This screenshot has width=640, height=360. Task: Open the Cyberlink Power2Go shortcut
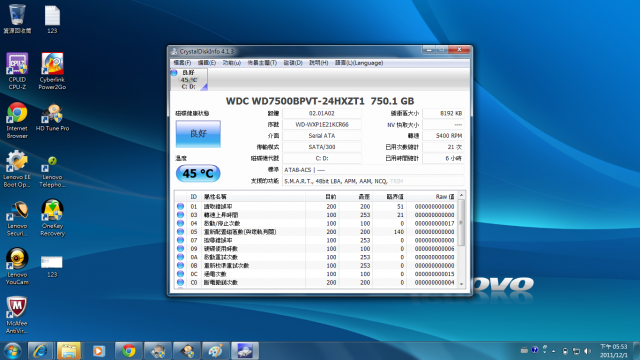[52, 71]
